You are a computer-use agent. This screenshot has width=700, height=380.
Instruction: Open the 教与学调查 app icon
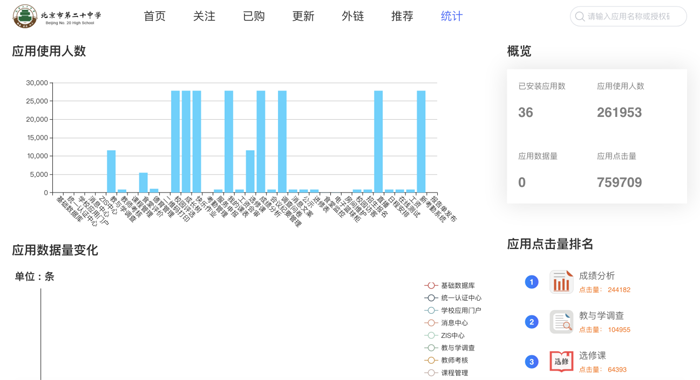click(x=561, y=322)
